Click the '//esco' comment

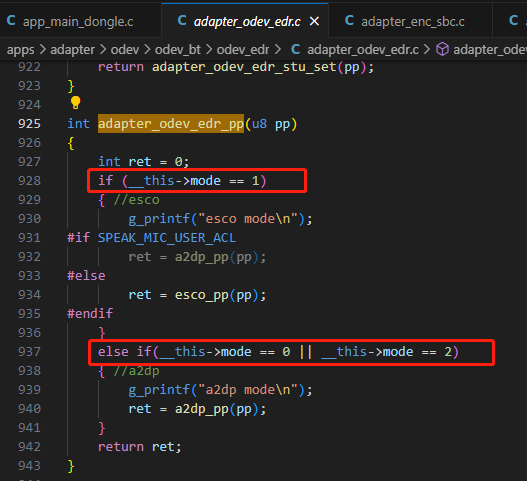tap(136, 200)
